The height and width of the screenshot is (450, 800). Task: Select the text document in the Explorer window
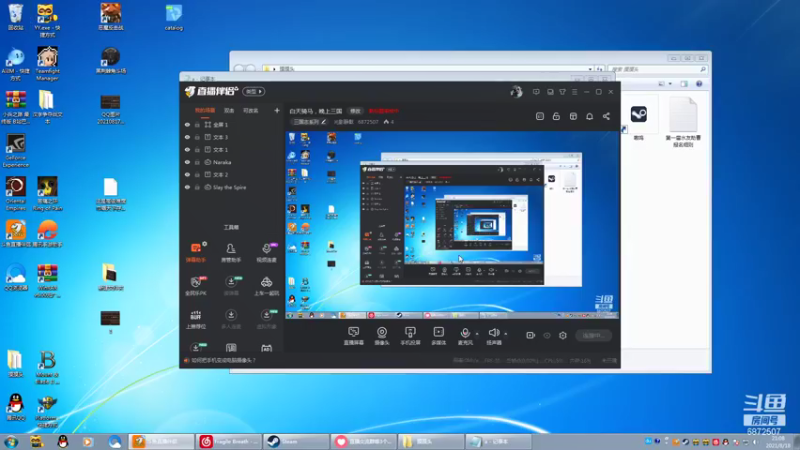click(x=683, y=122)
